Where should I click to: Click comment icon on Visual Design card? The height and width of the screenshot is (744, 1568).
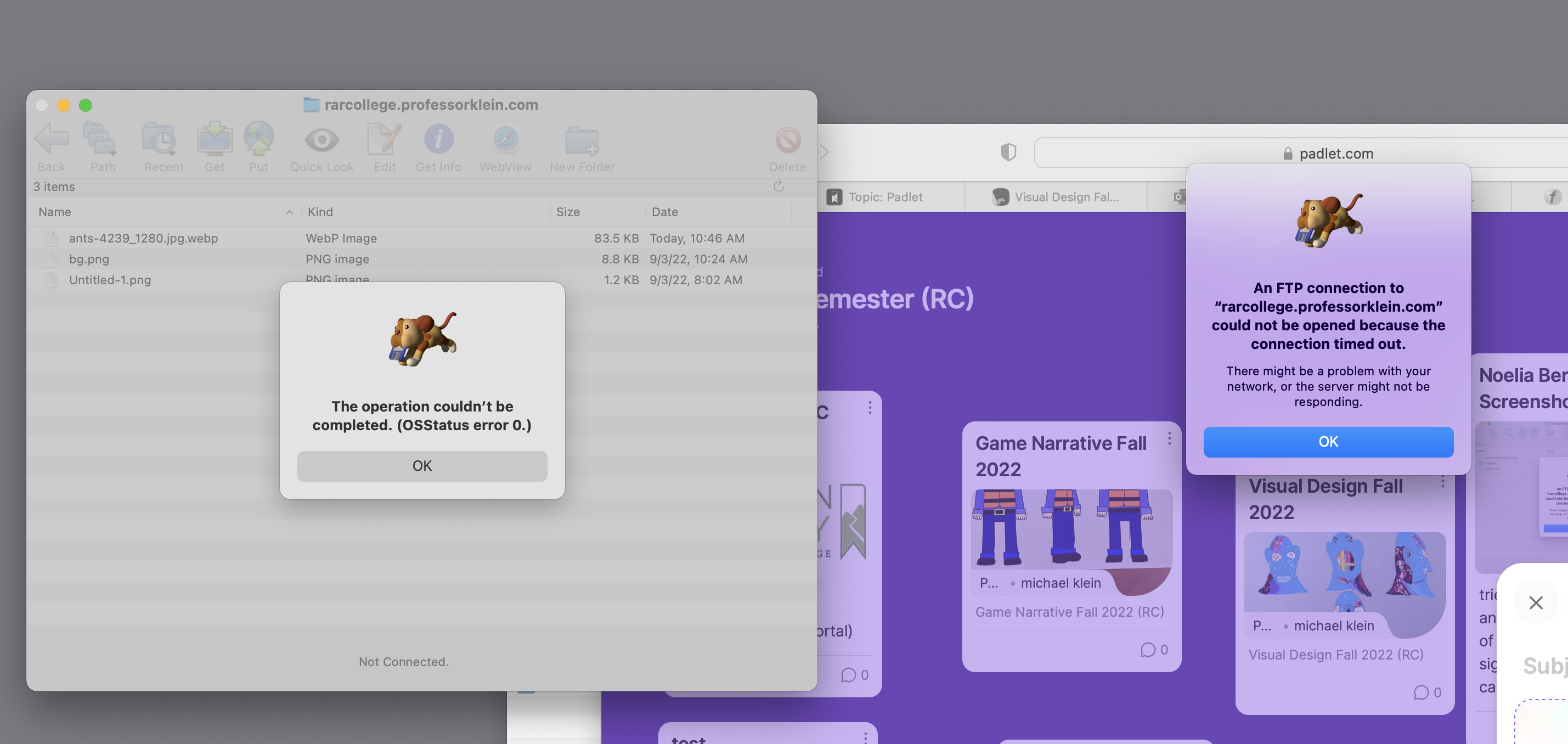coord(1422,692)
